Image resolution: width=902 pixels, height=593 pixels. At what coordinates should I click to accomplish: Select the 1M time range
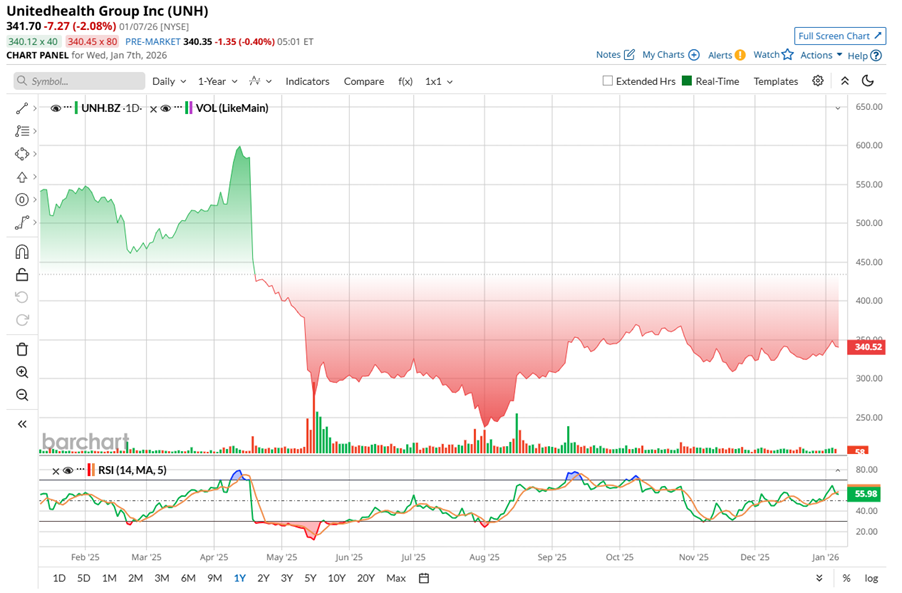pos(109,578)
